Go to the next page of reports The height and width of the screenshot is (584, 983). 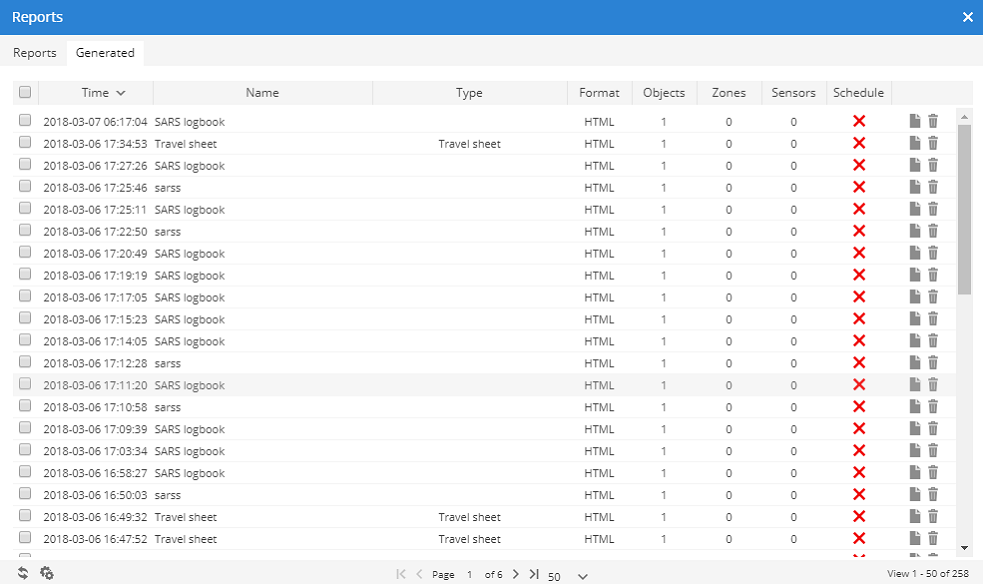[x=516, y=574]
